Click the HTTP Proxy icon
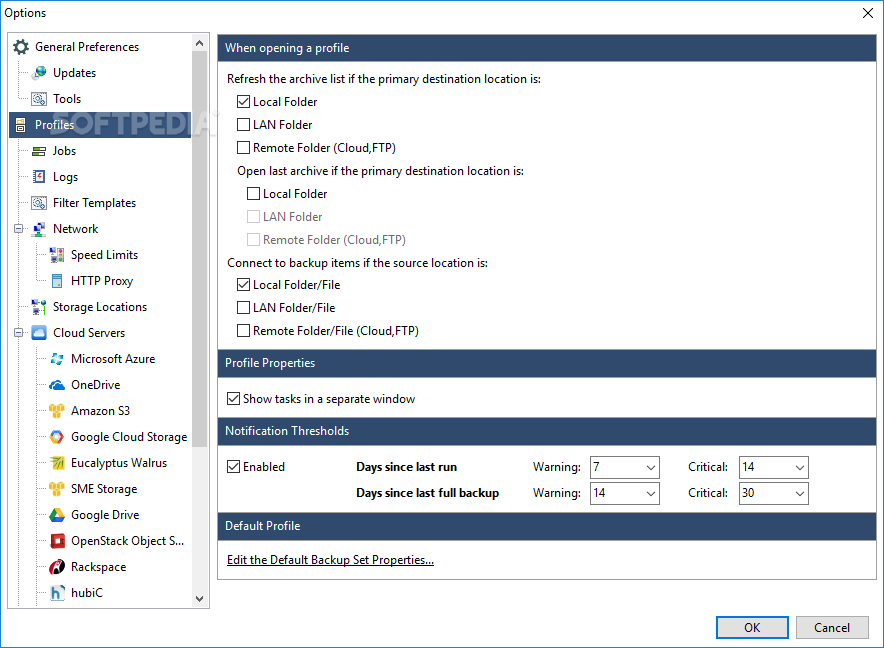The height and width of the screenshot is (648, 884). point(57,281)
